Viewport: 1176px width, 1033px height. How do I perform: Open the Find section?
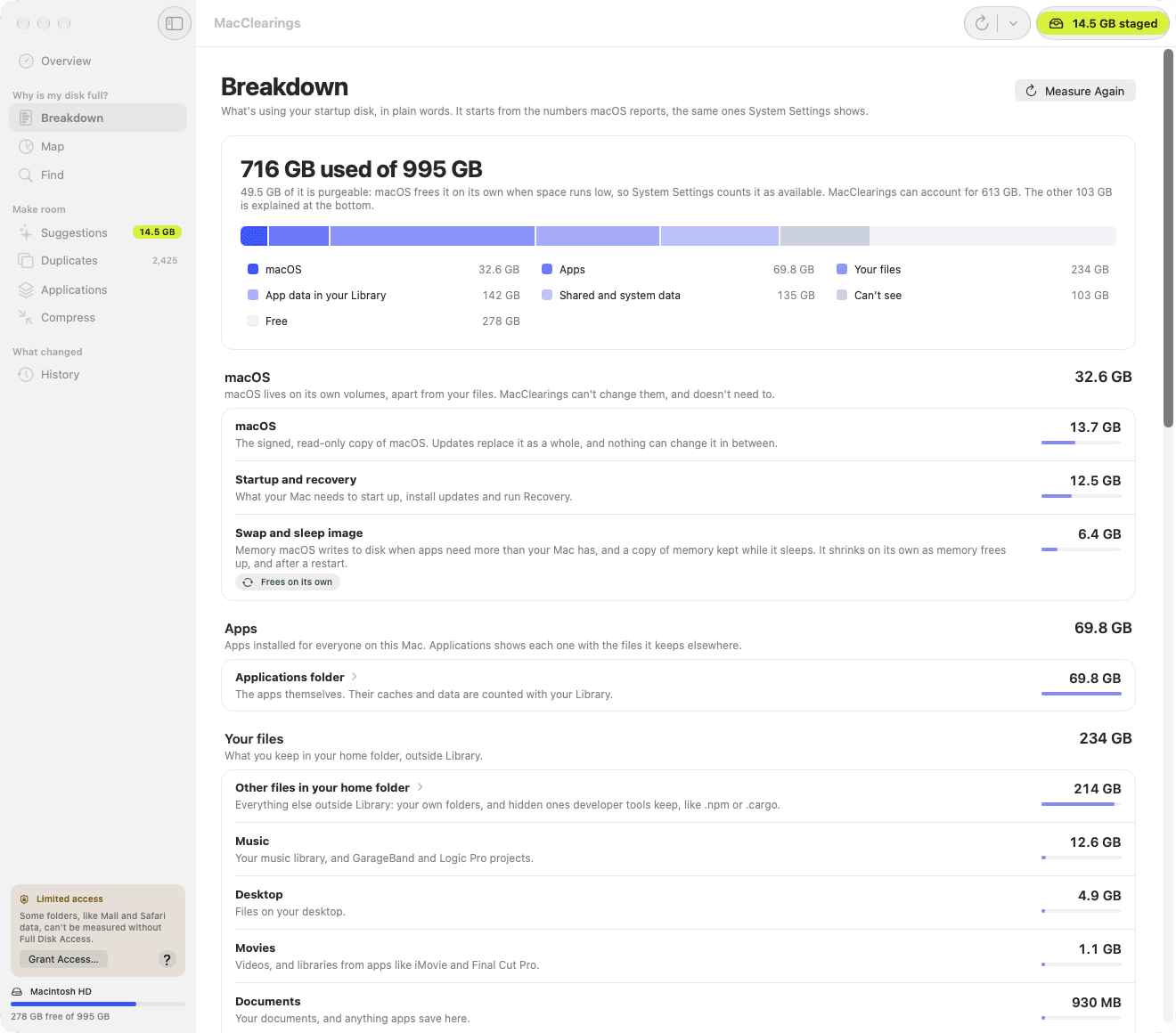click(98, 175)
